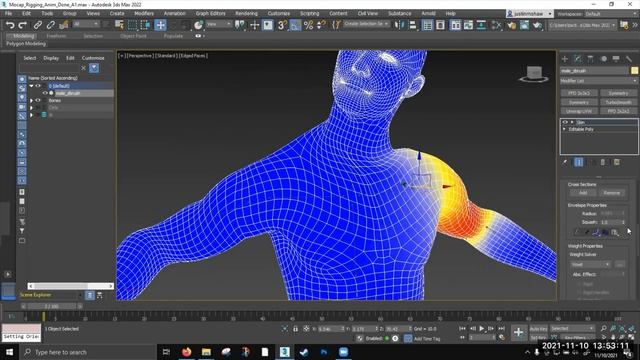Screen dimensions: 640x360
Task: Toggle visibility eye of 0 (default) layer
Action: pos(38,86)
